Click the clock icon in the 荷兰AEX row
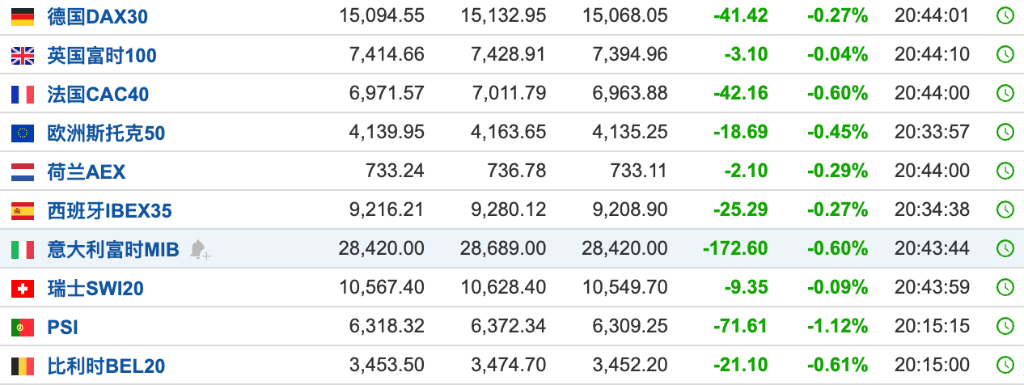The image size is (1024, 386). click(x=1004, y=171)
